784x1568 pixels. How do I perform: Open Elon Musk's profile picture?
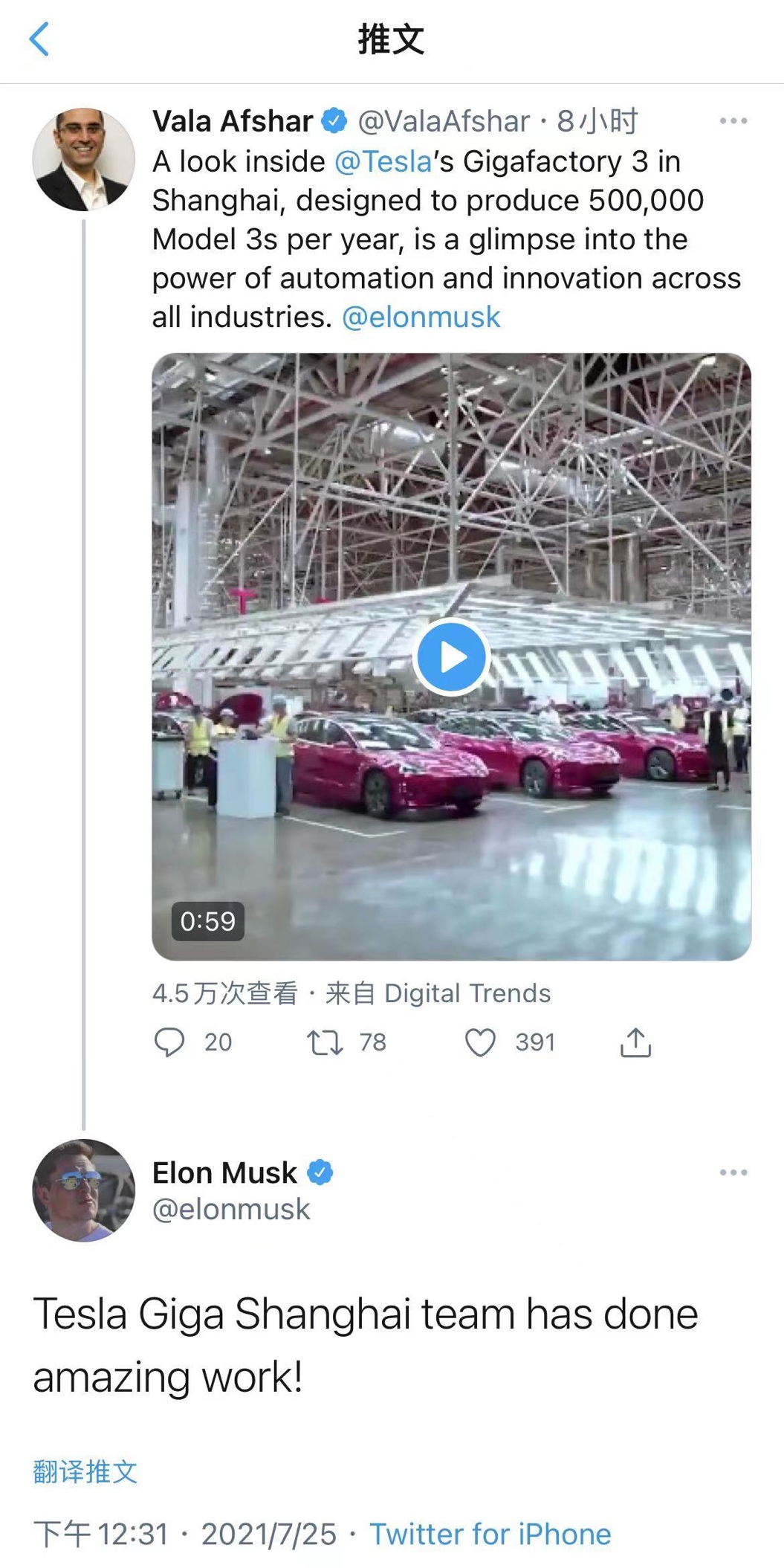coord(83,1190)
